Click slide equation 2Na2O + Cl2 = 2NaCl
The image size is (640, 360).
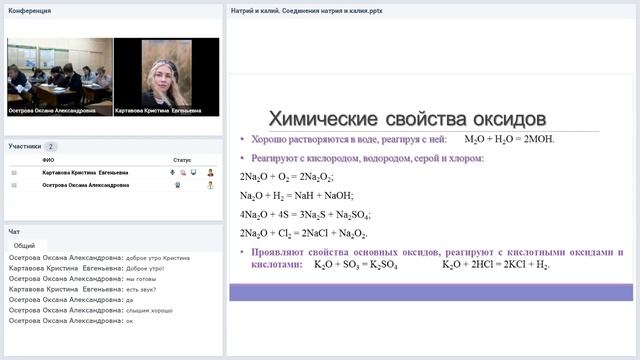pos(304,233)
